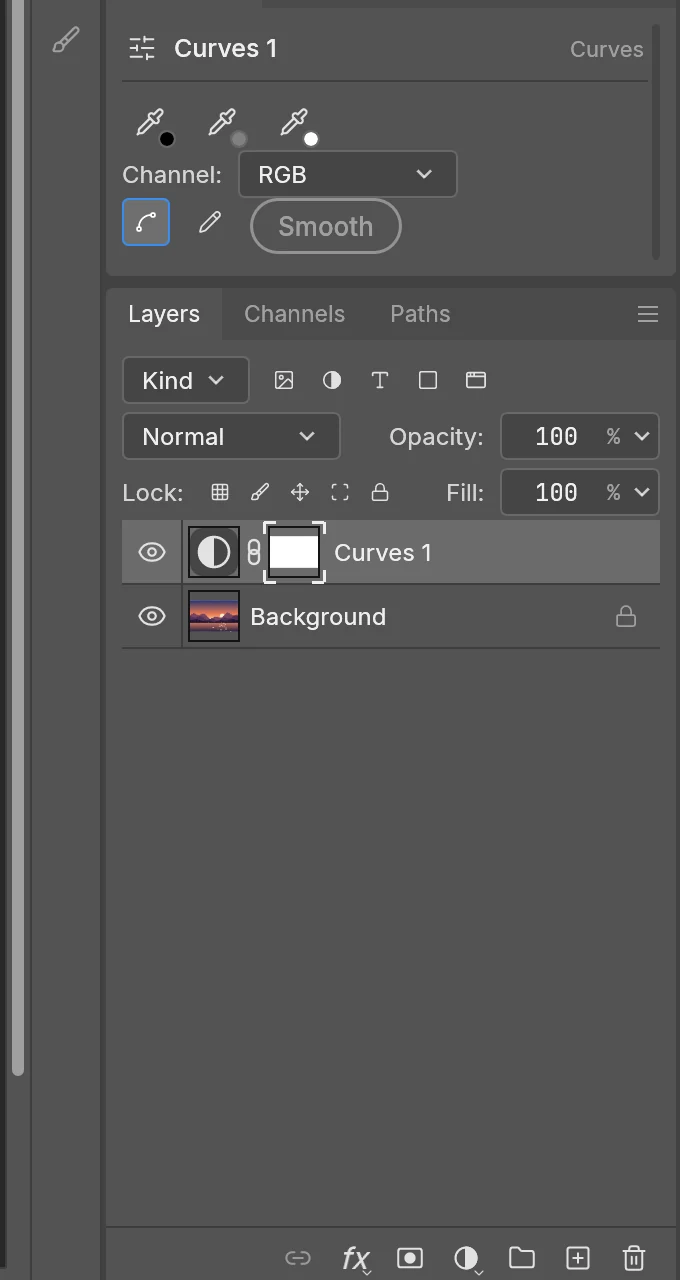The width and height of the screenshot is (680, 1280).
Task: Switch to the Channels tab
Action: coord(294,314)
